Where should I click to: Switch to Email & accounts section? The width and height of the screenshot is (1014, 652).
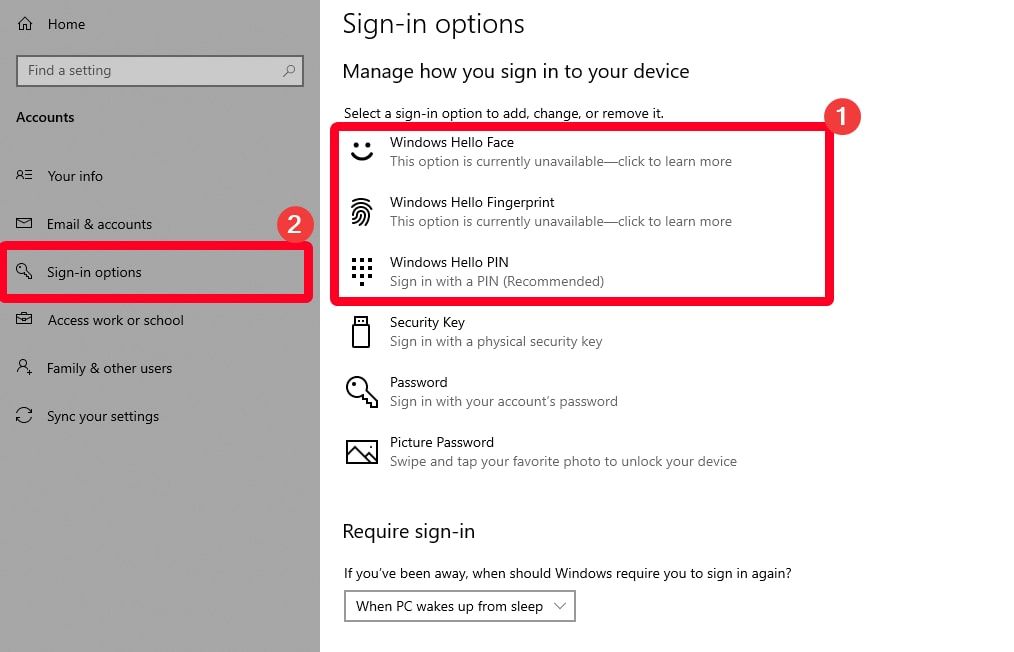pyautogui.click(x=100, y=224)
